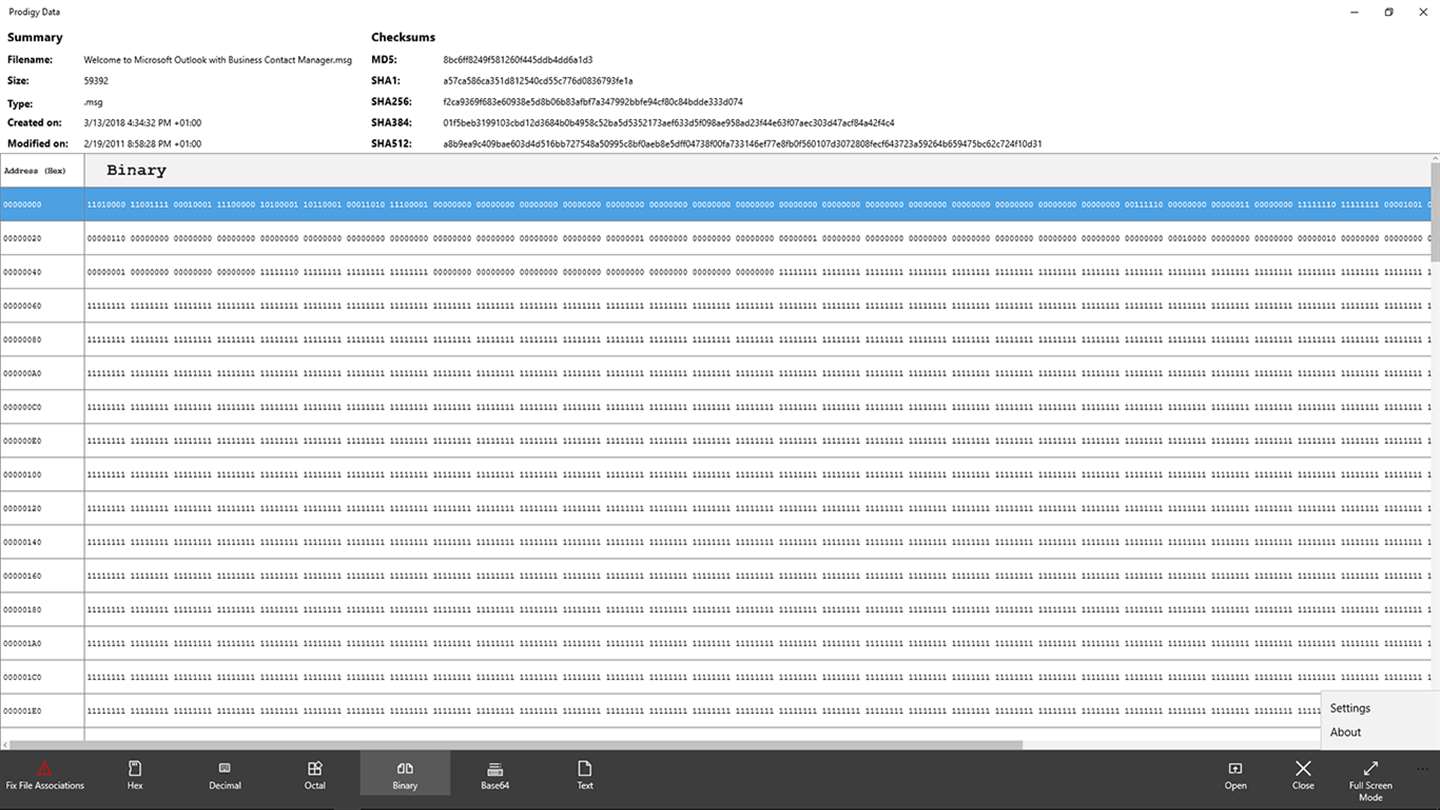Select the row at address 000001E0

[715, 712]
